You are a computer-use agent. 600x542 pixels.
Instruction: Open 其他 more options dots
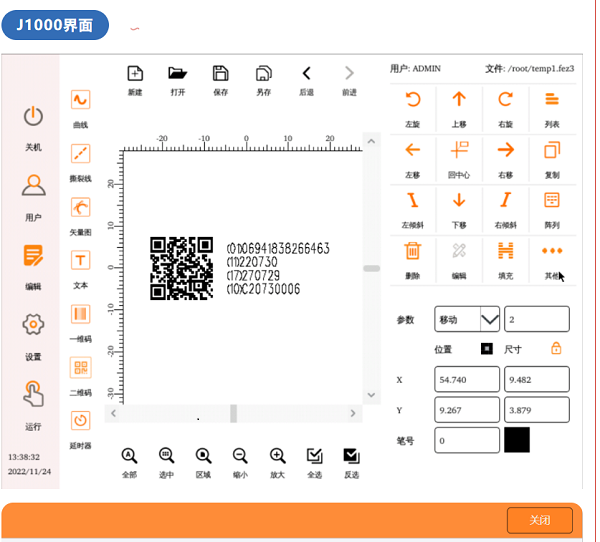[552, 251]
